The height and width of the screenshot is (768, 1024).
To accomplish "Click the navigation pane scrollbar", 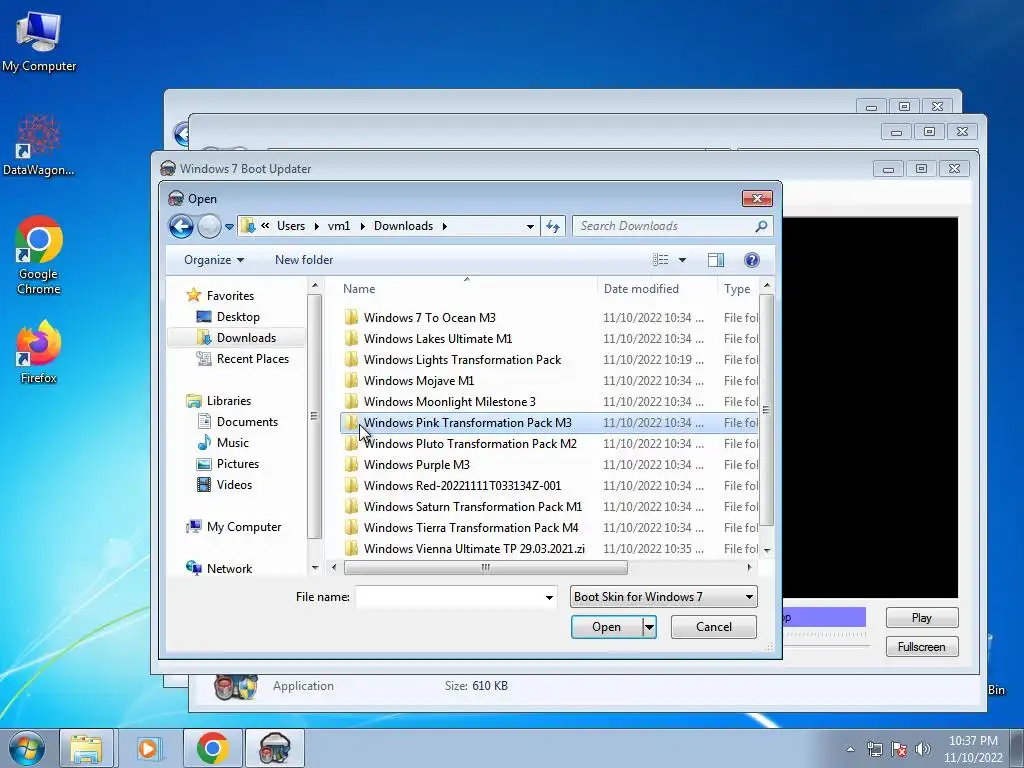I will (314, 416).
